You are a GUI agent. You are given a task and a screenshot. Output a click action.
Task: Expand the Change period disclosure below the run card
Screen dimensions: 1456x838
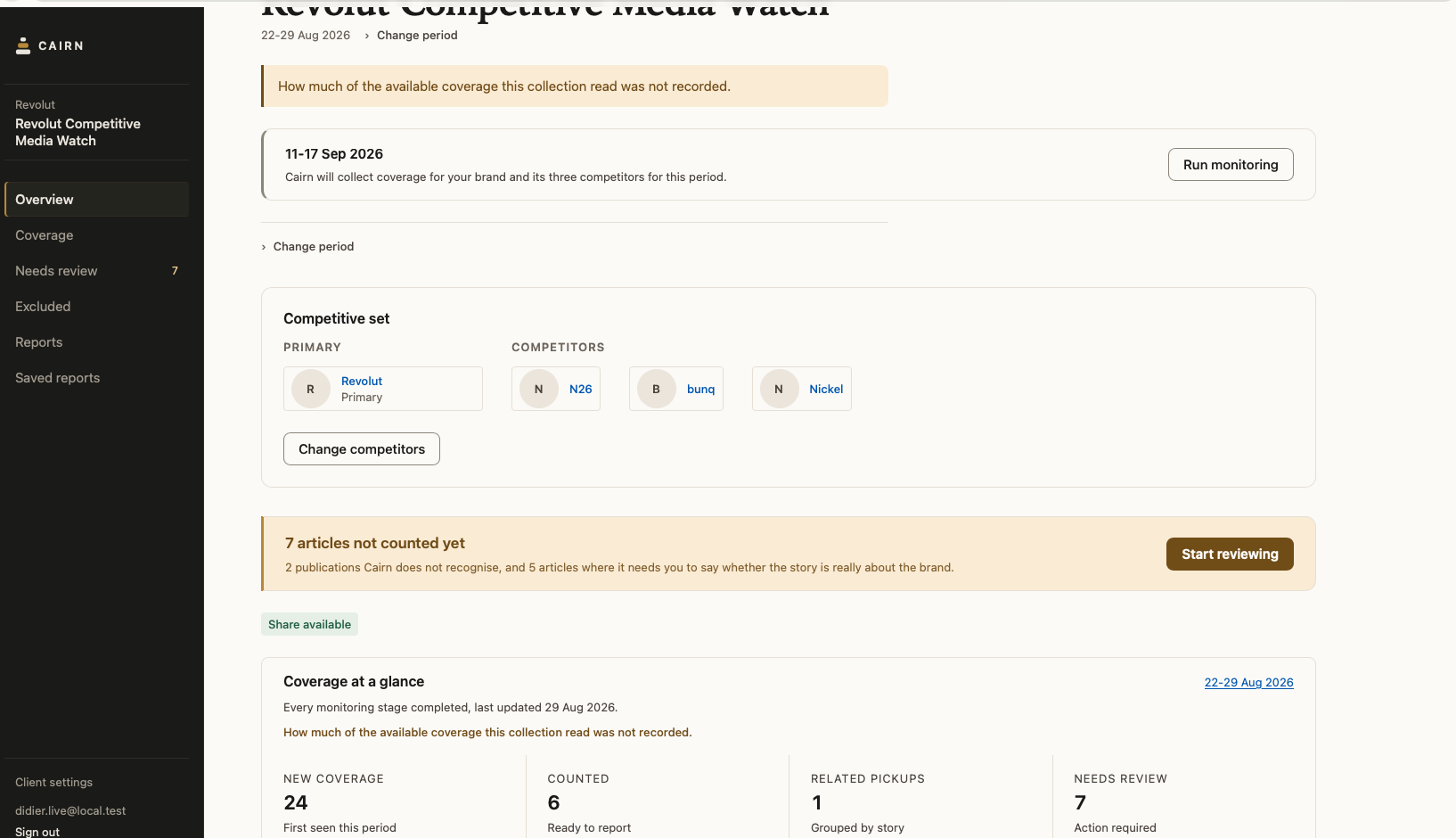point(307,247)
